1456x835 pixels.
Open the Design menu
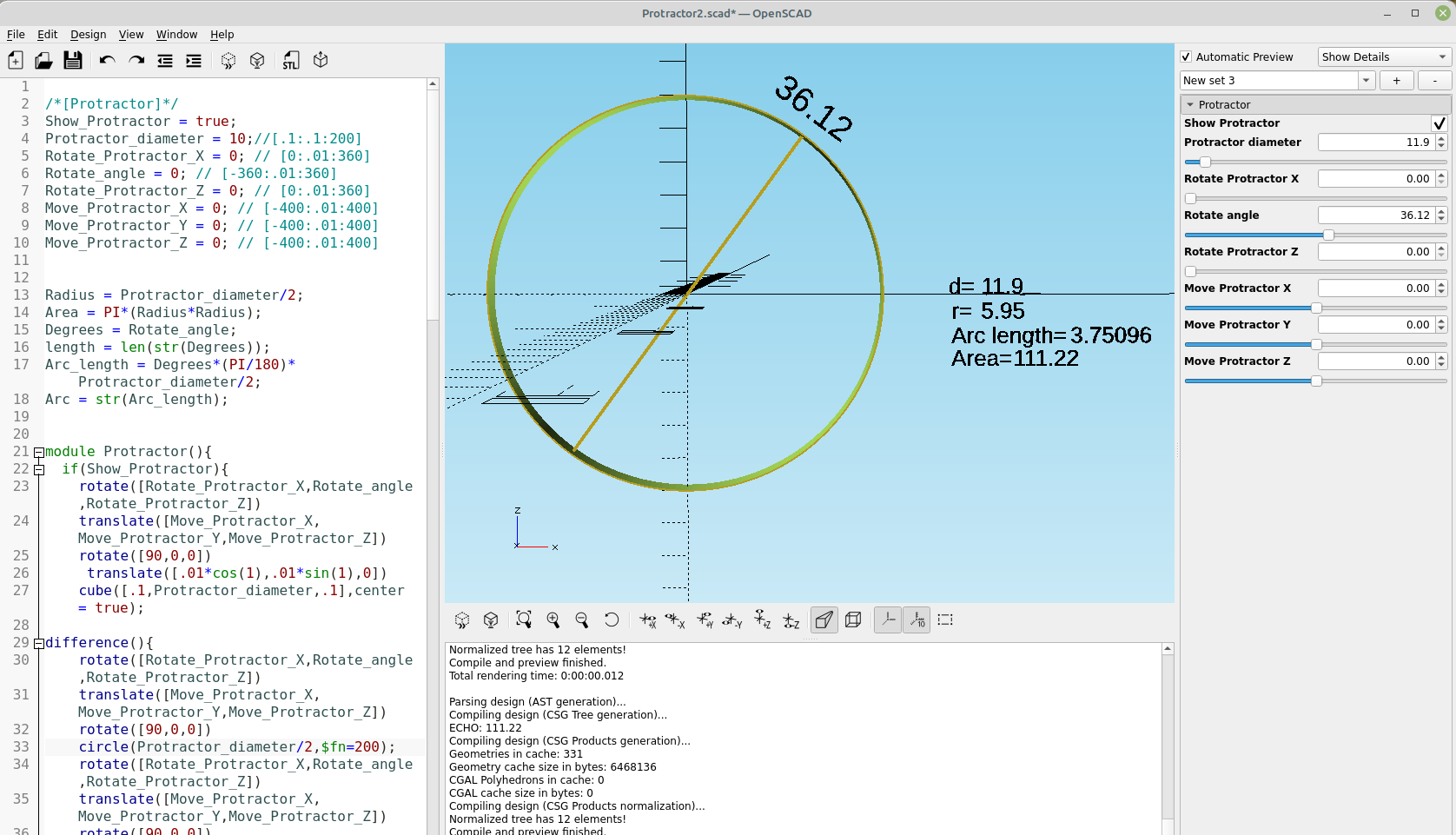[88, 35]
